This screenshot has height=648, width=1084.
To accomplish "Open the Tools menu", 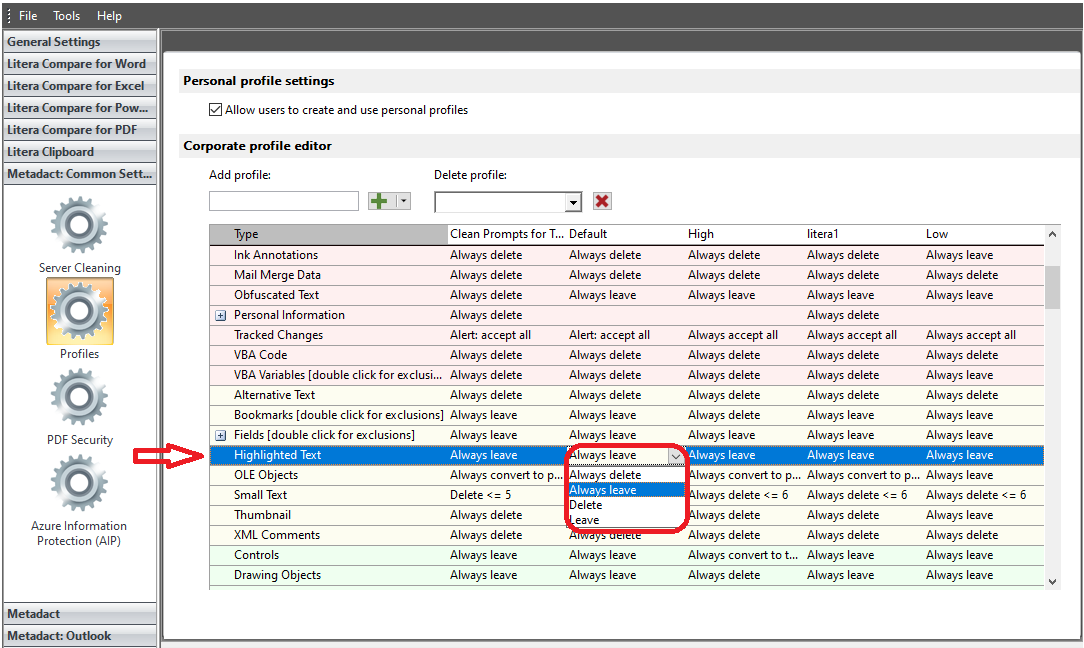I will click(66, 15).
